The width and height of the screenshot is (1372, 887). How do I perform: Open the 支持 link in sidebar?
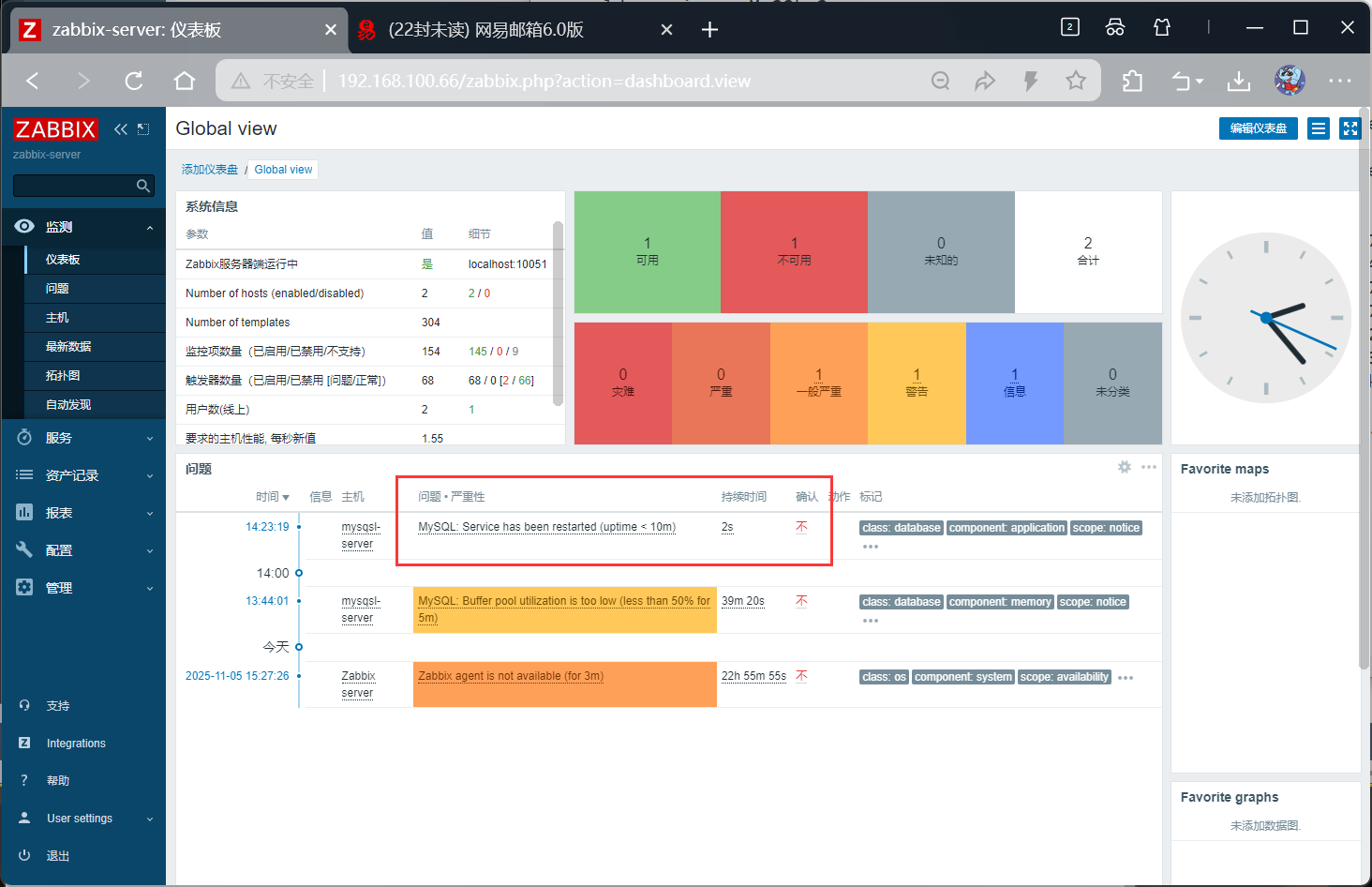pyautogui.click(x=84, y=706)
